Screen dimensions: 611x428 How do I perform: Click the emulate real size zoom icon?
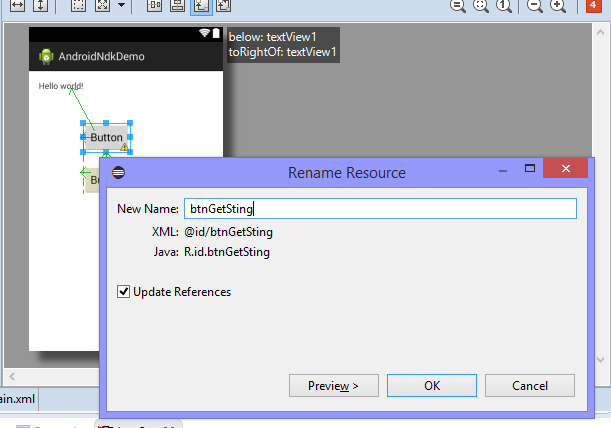(x=458, y=6)
